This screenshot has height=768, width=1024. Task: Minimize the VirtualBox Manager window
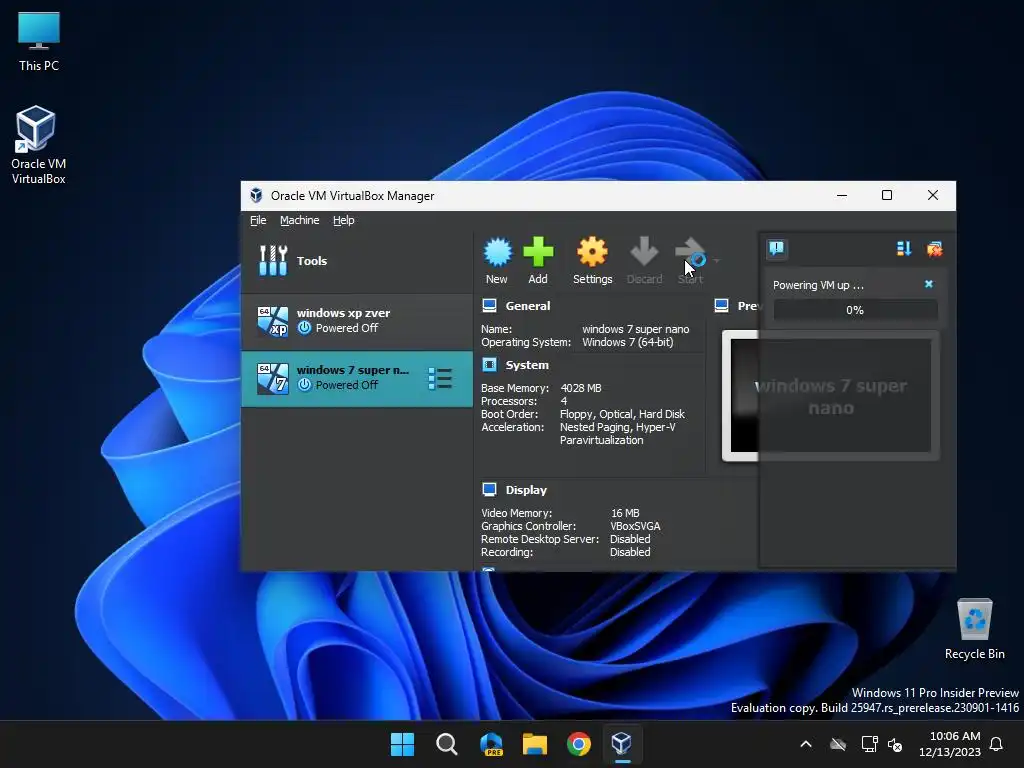click(x=842, y=195)
